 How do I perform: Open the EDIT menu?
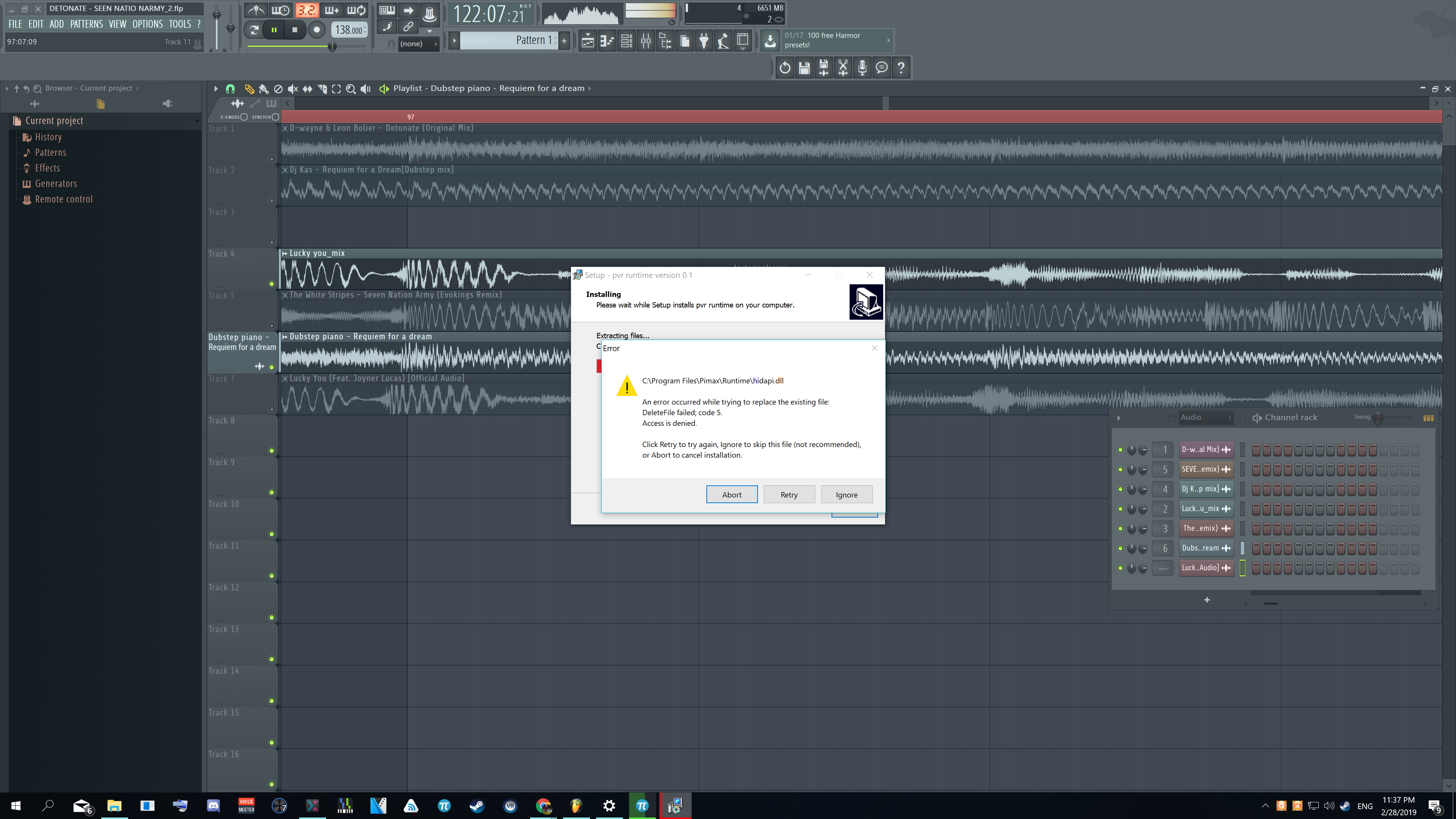pos(36,24)
